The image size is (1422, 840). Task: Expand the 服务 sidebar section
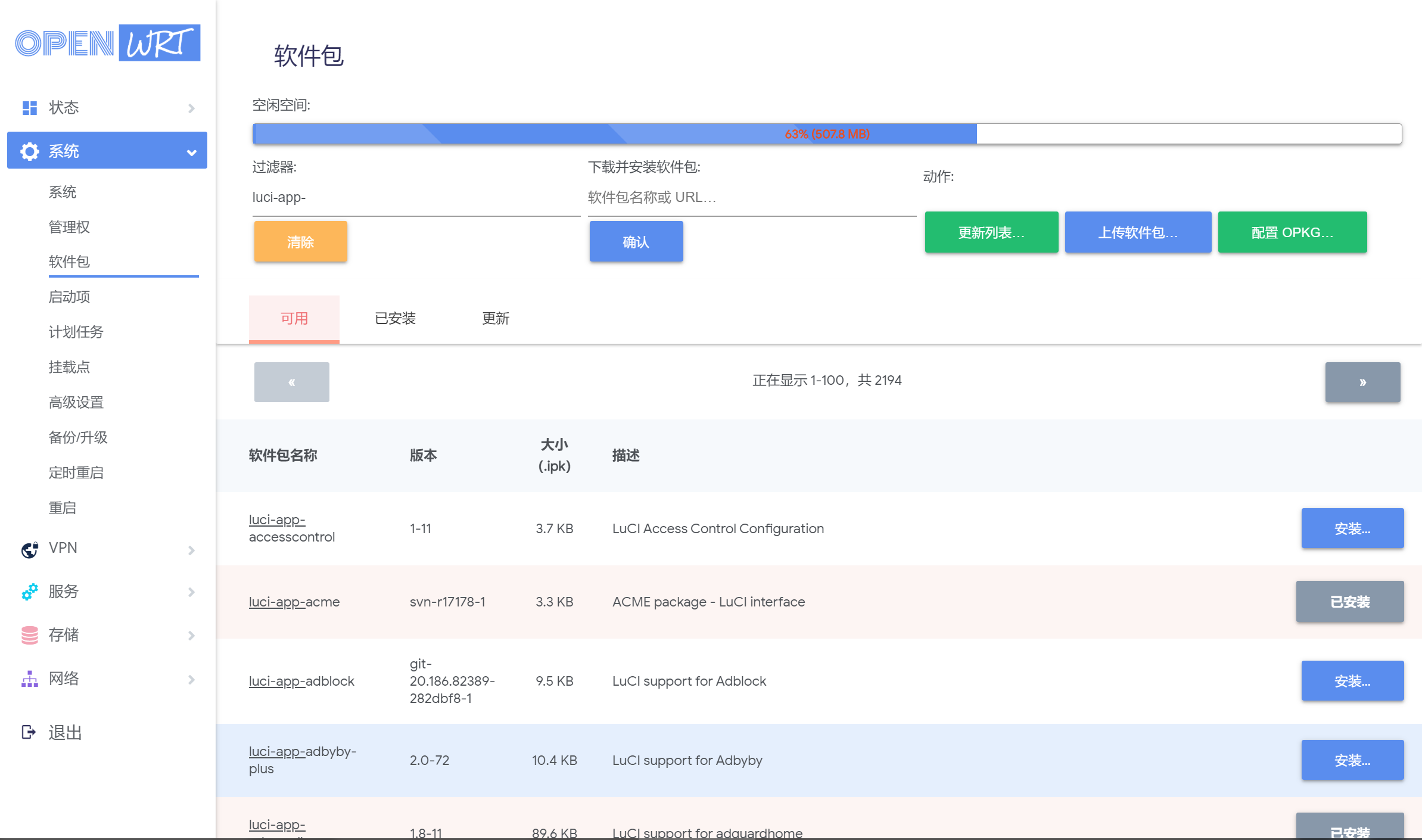(192, 593)
